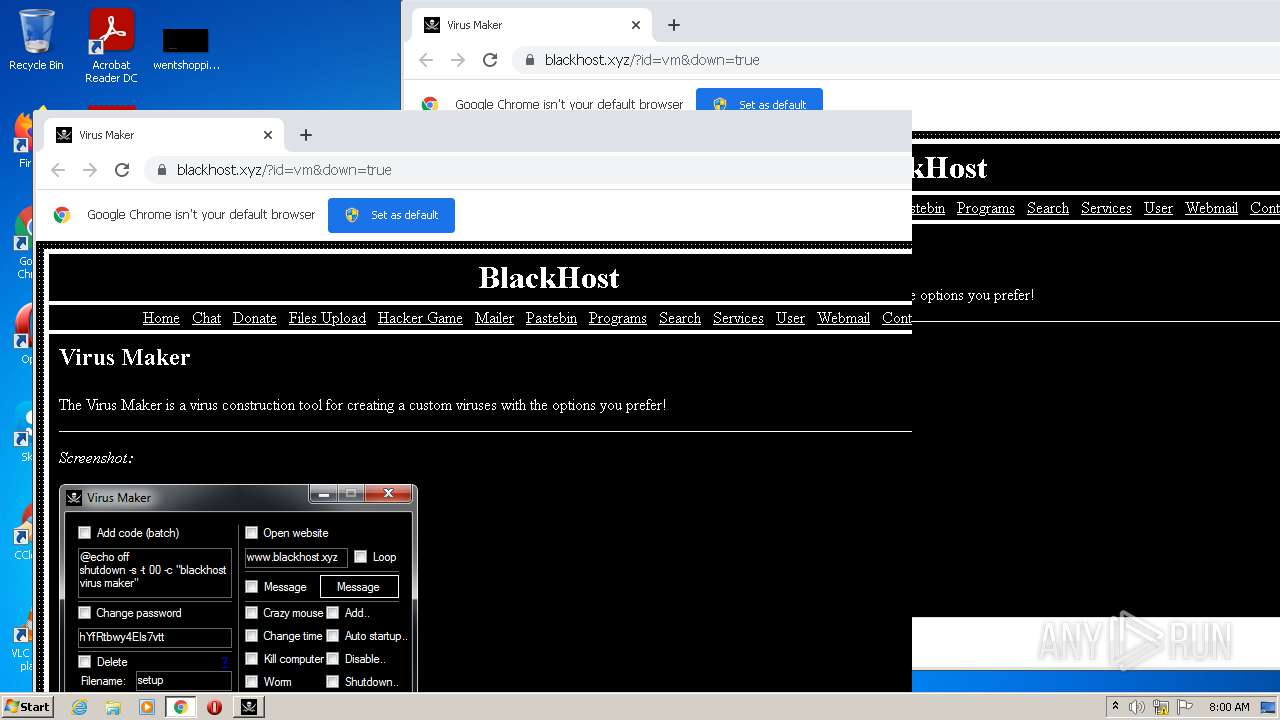Open Webmail link in front window
The height and width of the screenshot is (720, 1280).
843,318
